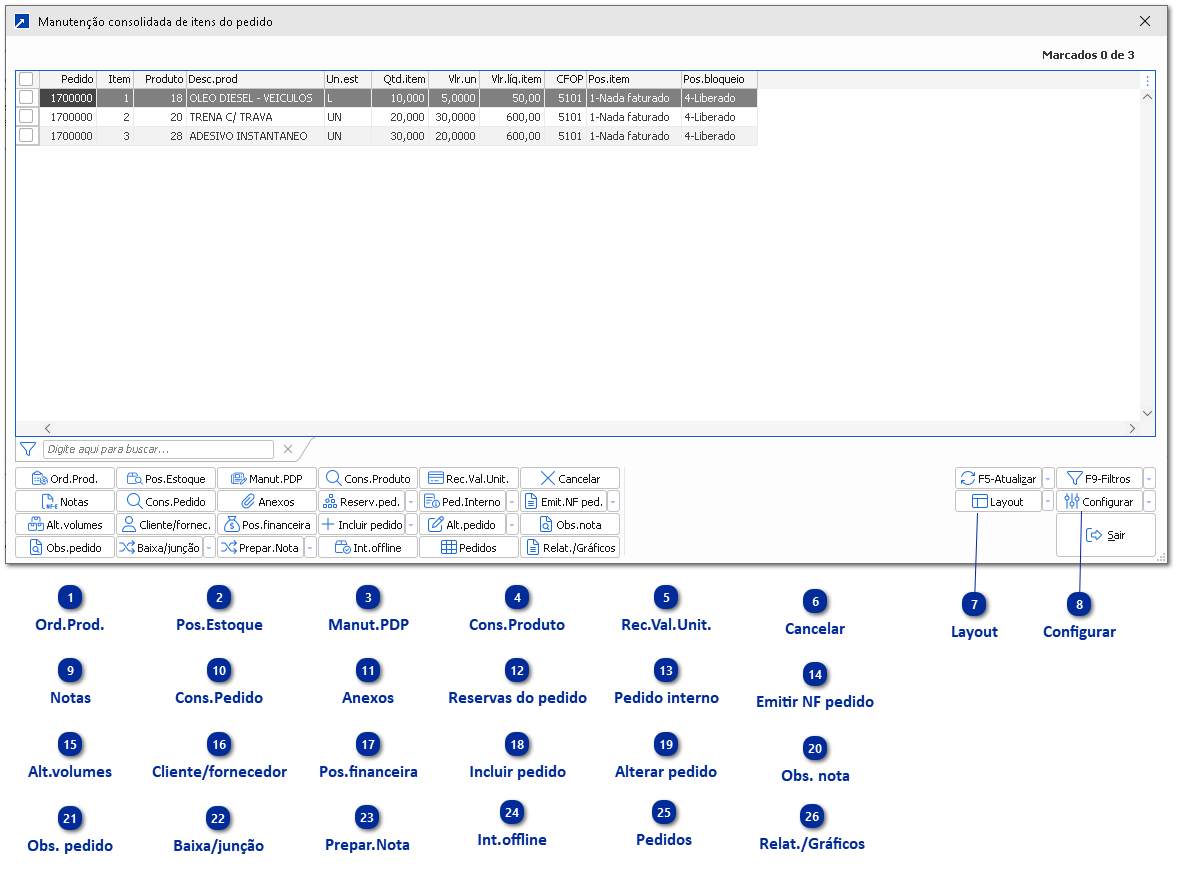Click the Pos.Estoque stock position button
Viewport: 1191px width, 872px height.
pyautogui.click(x=166, y=479)
